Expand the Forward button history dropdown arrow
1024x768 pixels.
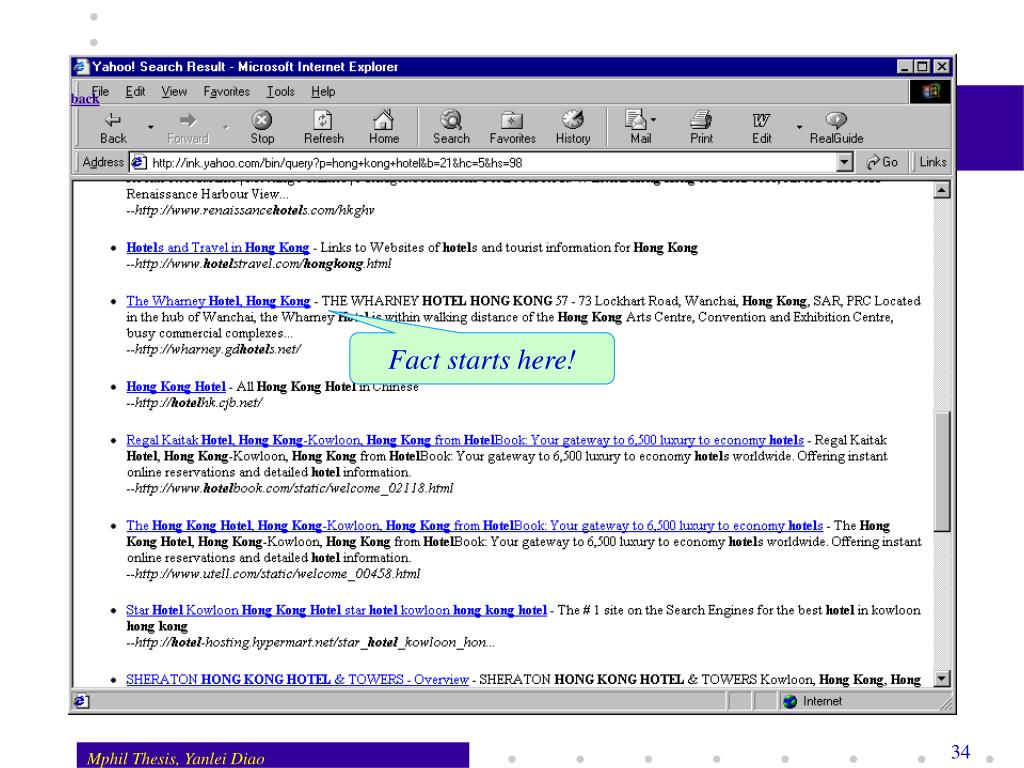pyautogui.click(x=226, y=127)
